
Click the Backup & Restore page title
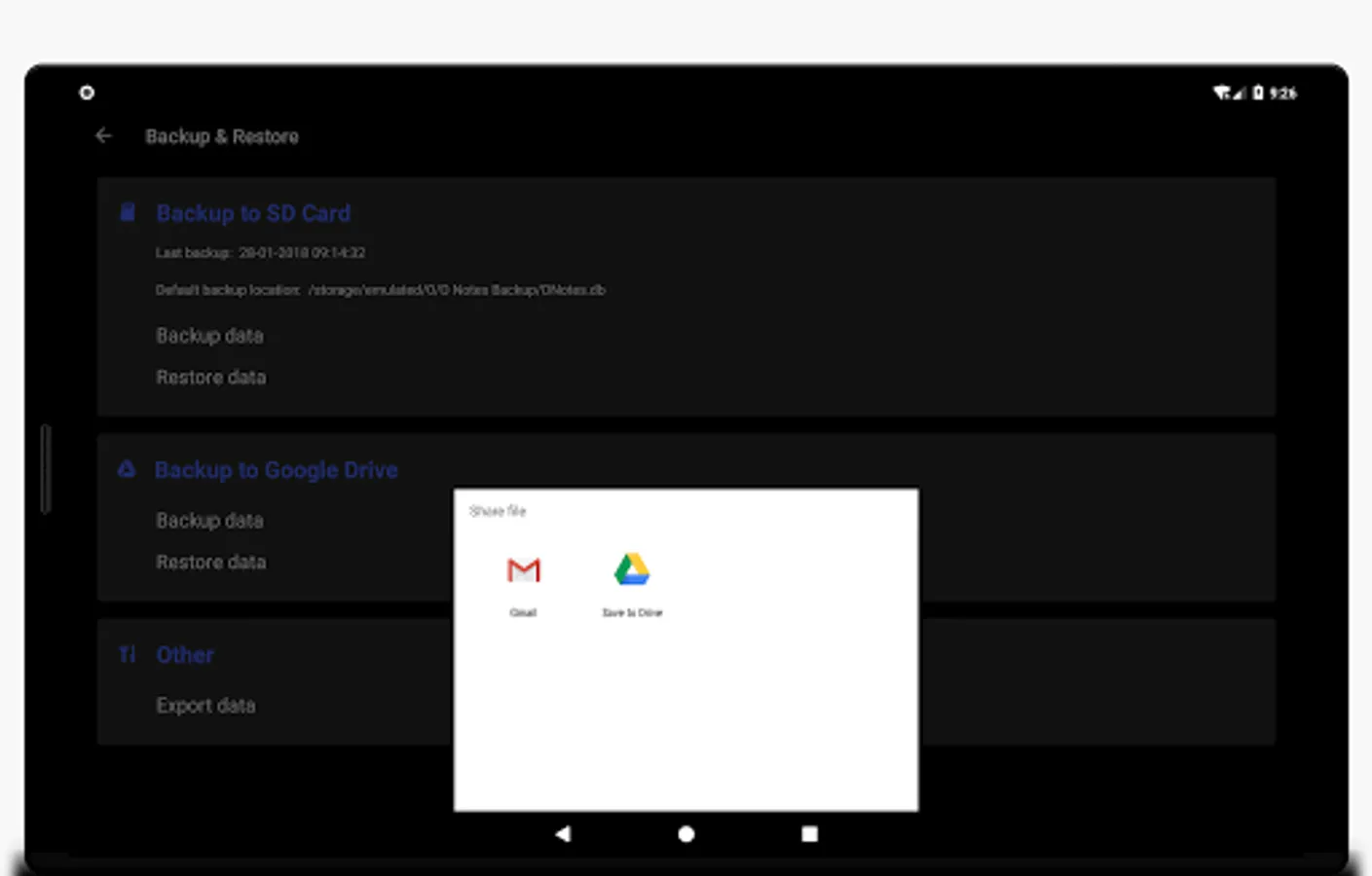222,136
